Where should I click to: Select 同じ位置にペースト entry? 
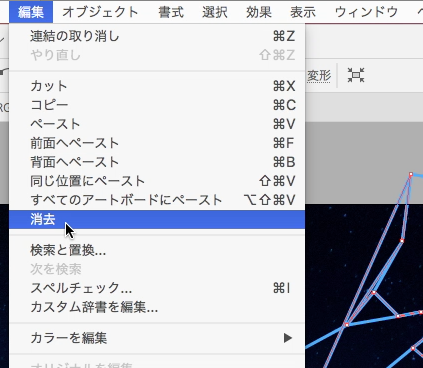[x=157, y=181]
